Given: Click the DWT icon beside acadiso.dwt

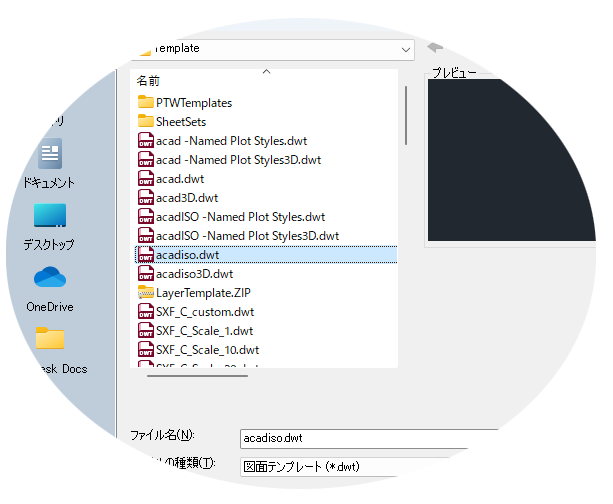Looking at the screenshot, I should pos(145,255).
